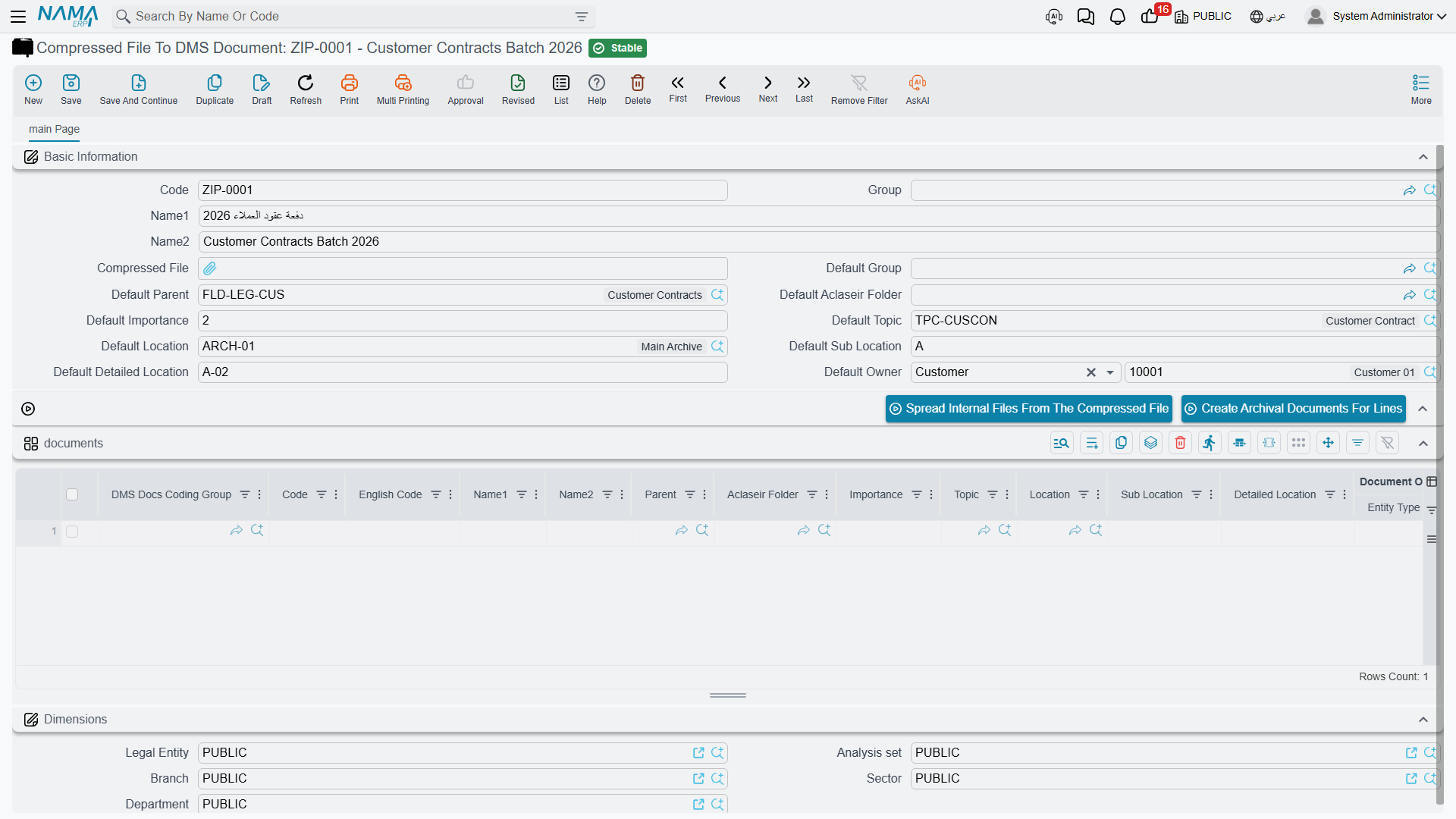Click the horizontal splitter handle below documents grid
1456x819 pixels.
[x=728, y=695]
